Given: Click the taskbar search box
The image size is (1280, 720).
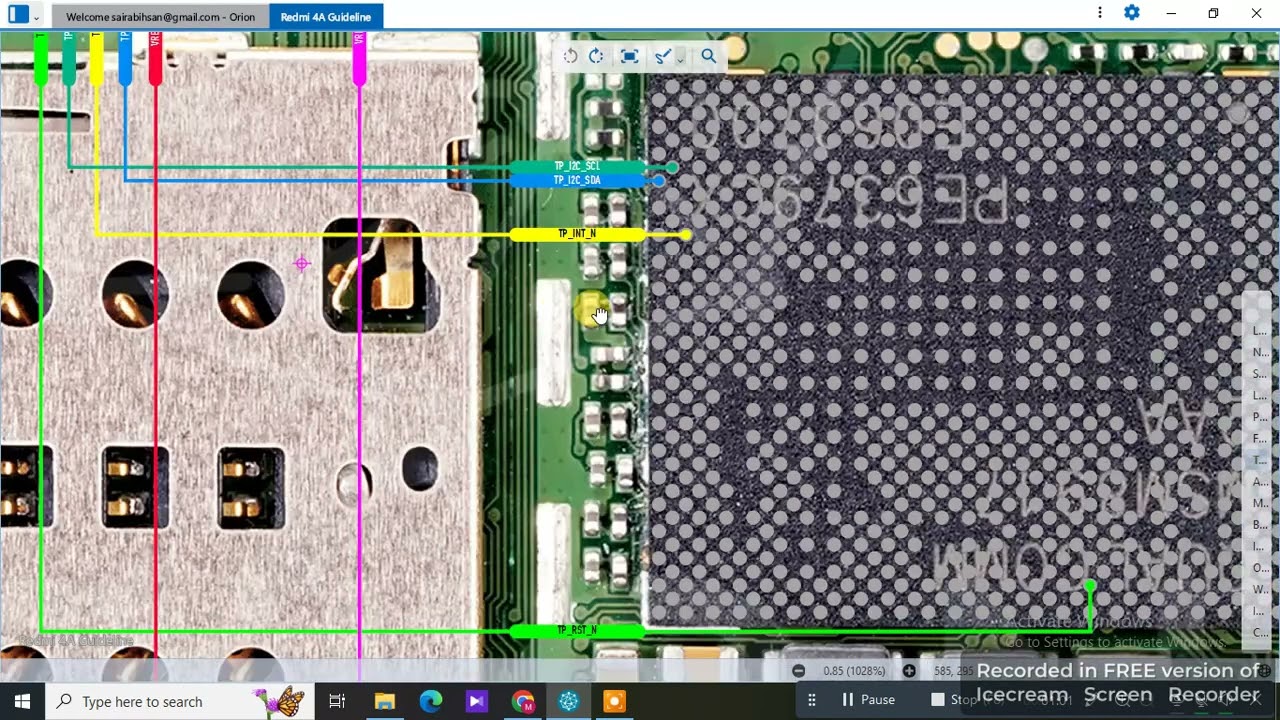Looking at the screenshot, I should [180, 701].
